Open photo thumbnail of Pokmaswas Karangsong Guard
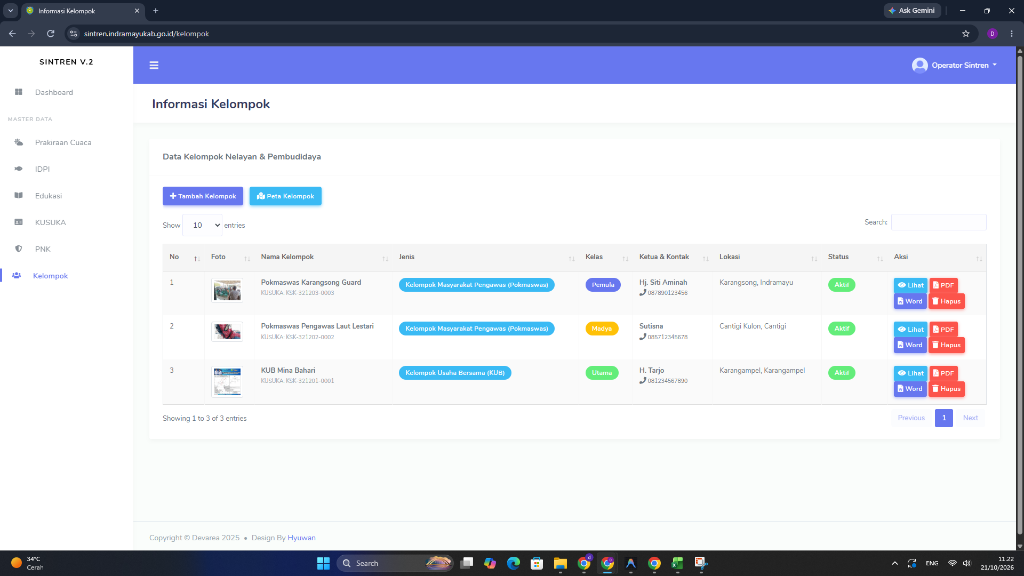This screenshot has height=576, width=1024. (227, 291)
